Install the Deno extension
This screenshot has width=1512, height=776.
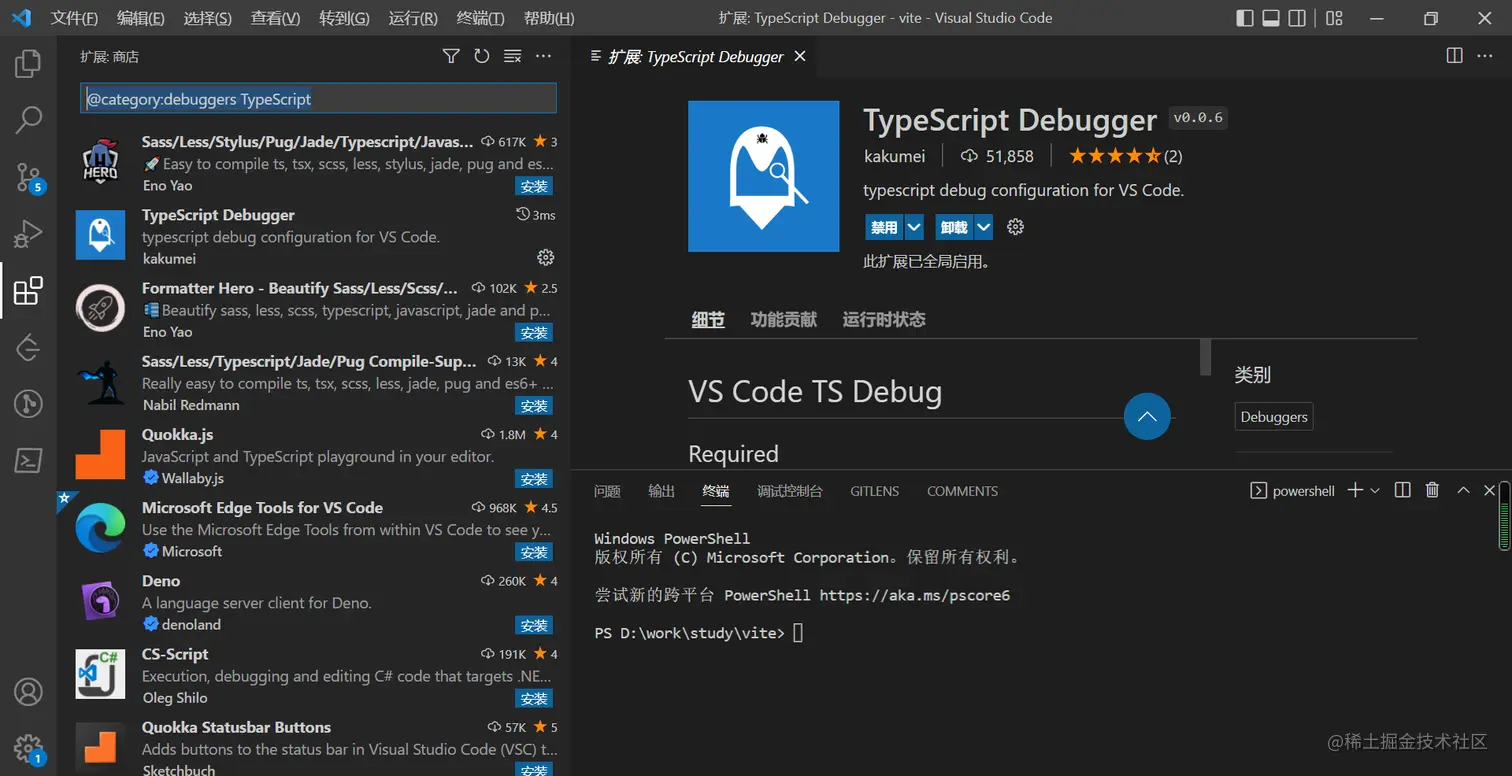click(534, 625)
